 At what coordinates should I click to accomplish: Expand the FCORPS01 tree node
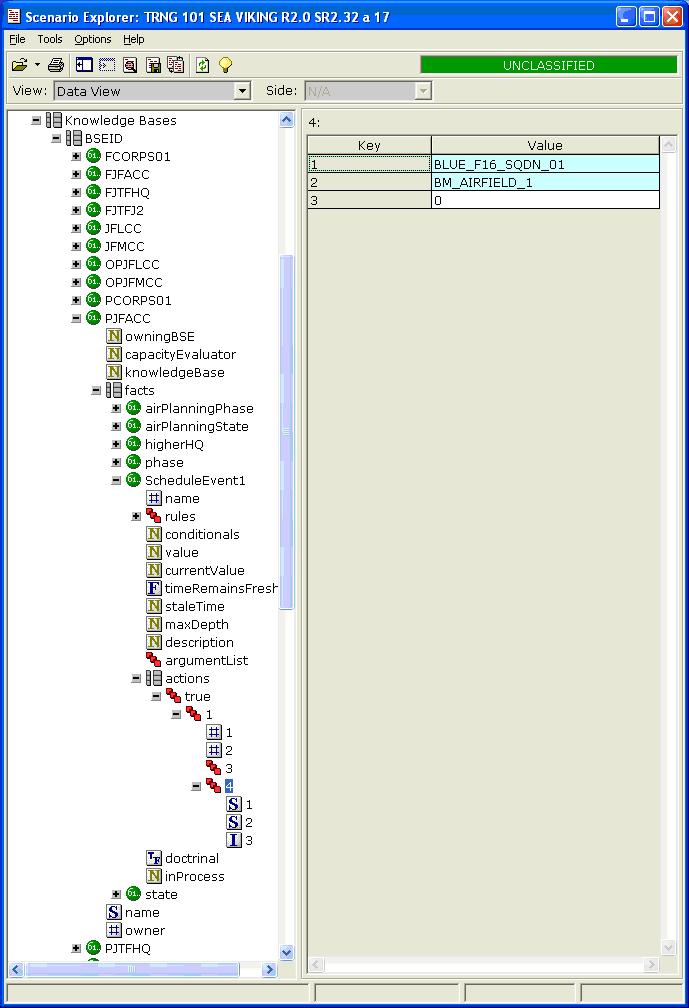pos(76,156)
